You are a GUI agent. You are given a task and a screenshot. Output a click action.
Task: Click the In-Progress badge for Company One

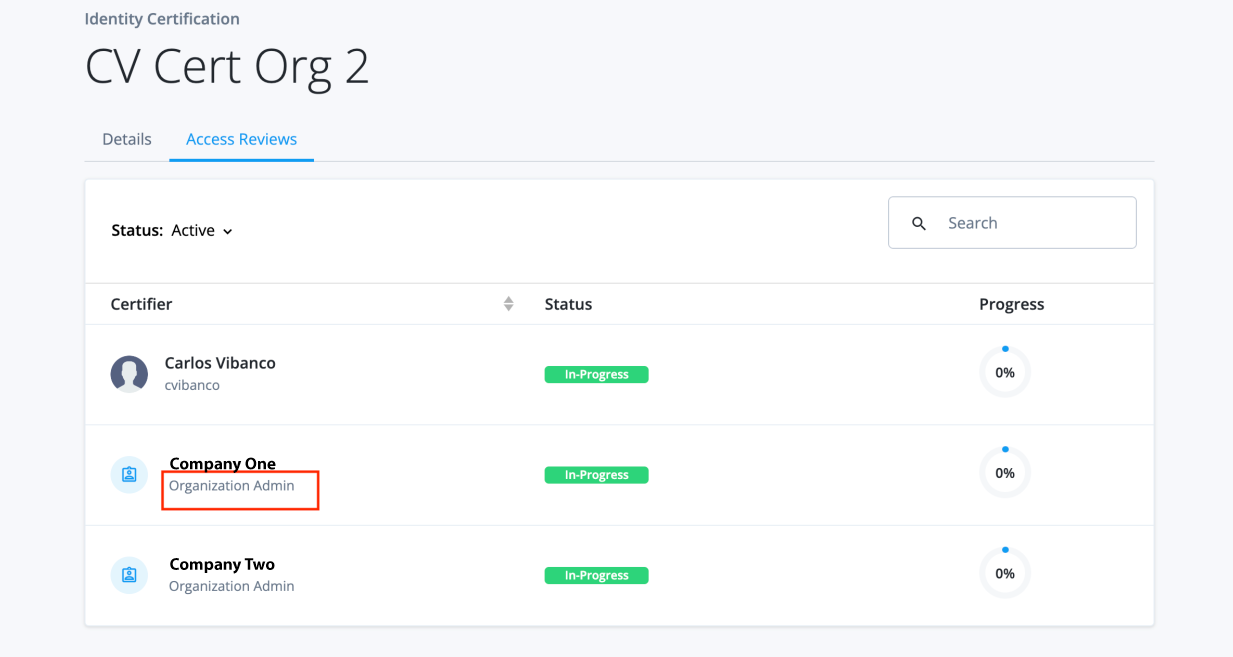(x=596, y=474)
